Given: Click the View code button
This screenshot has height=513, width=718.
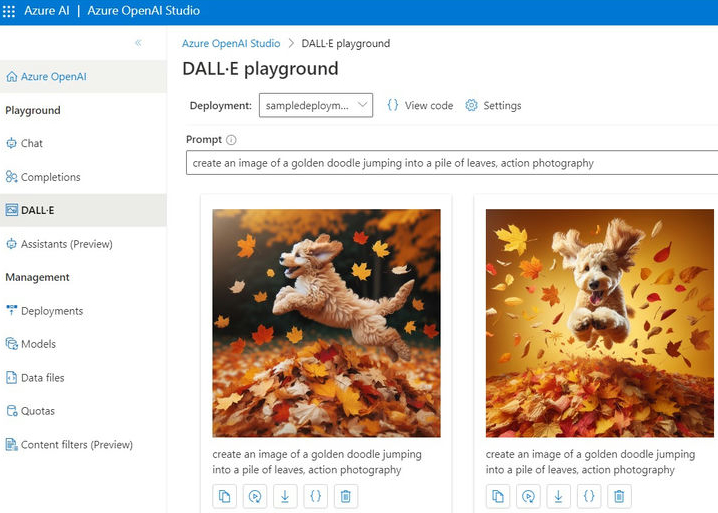Looking at the screenshot, I should point(420,105).
